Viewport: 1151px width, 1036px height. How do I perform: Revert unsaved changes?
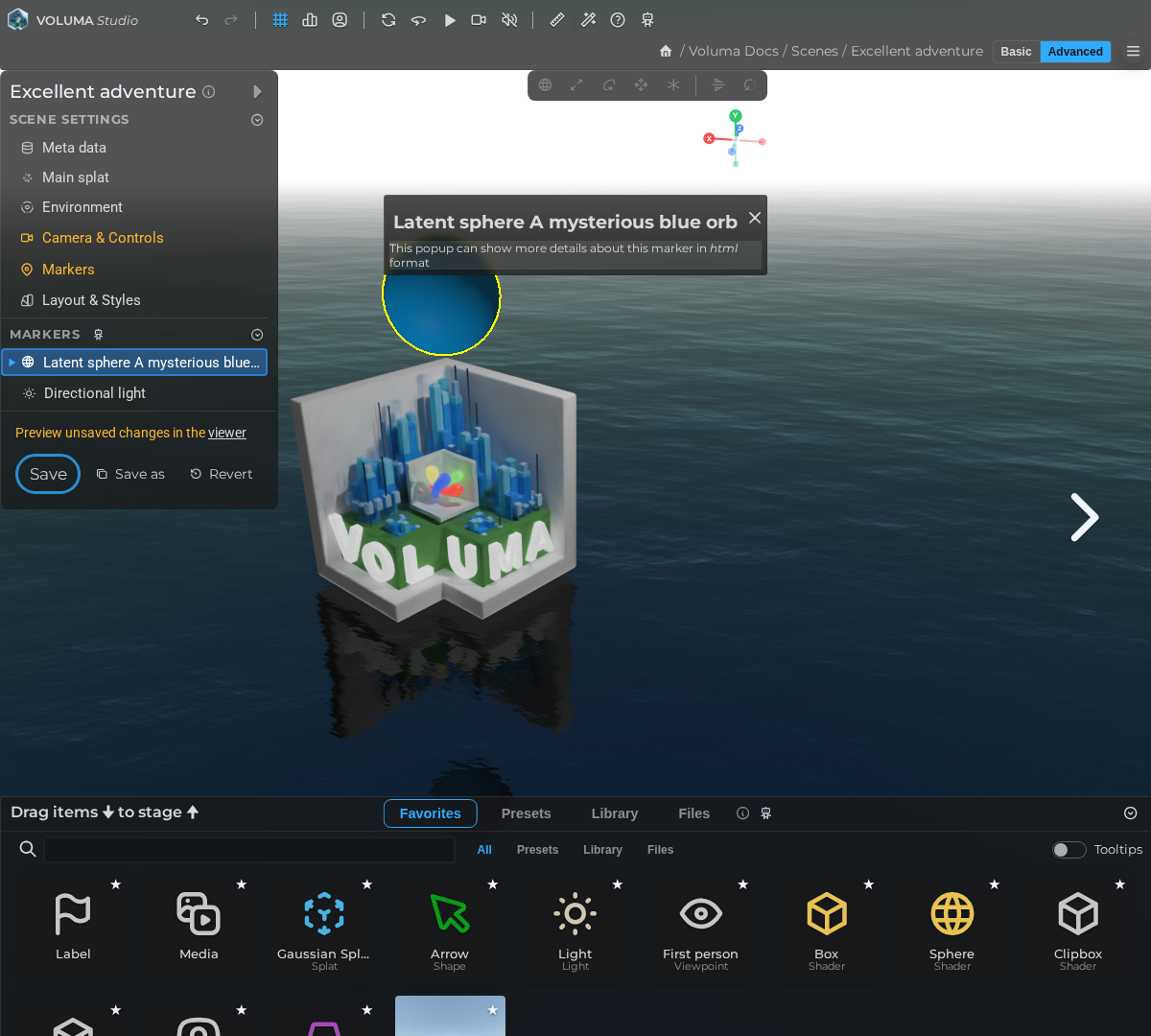click(x=222, y=474)
